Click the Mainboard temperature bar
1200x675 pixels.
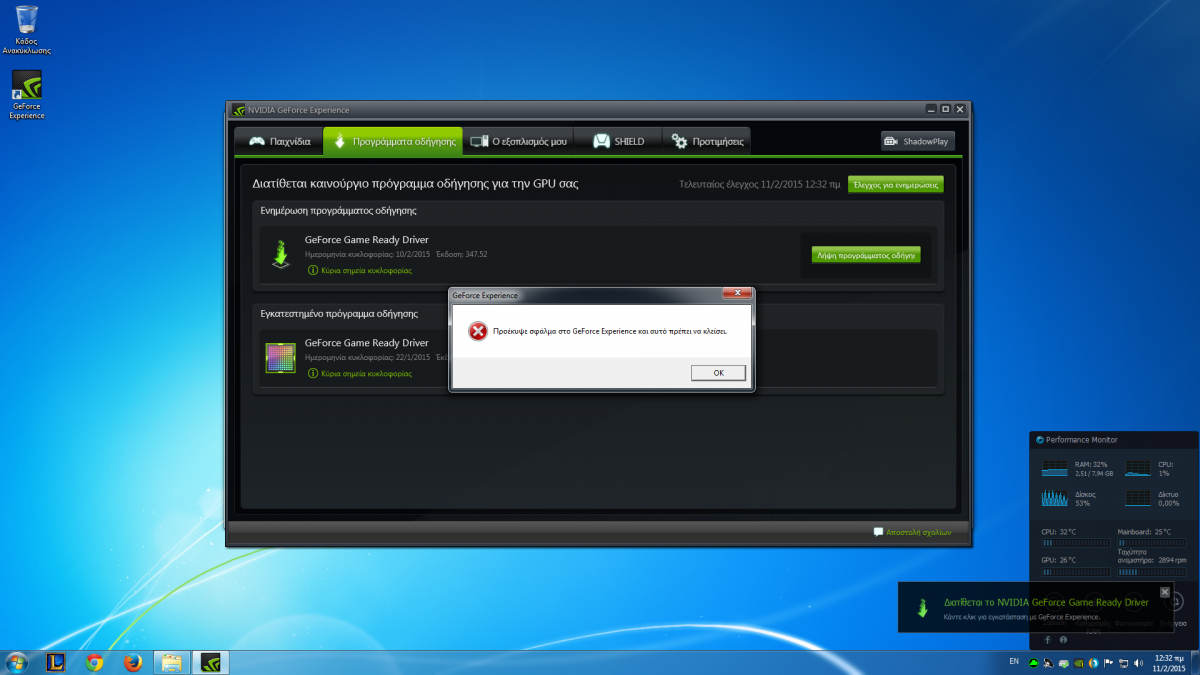pos(1151,543)
